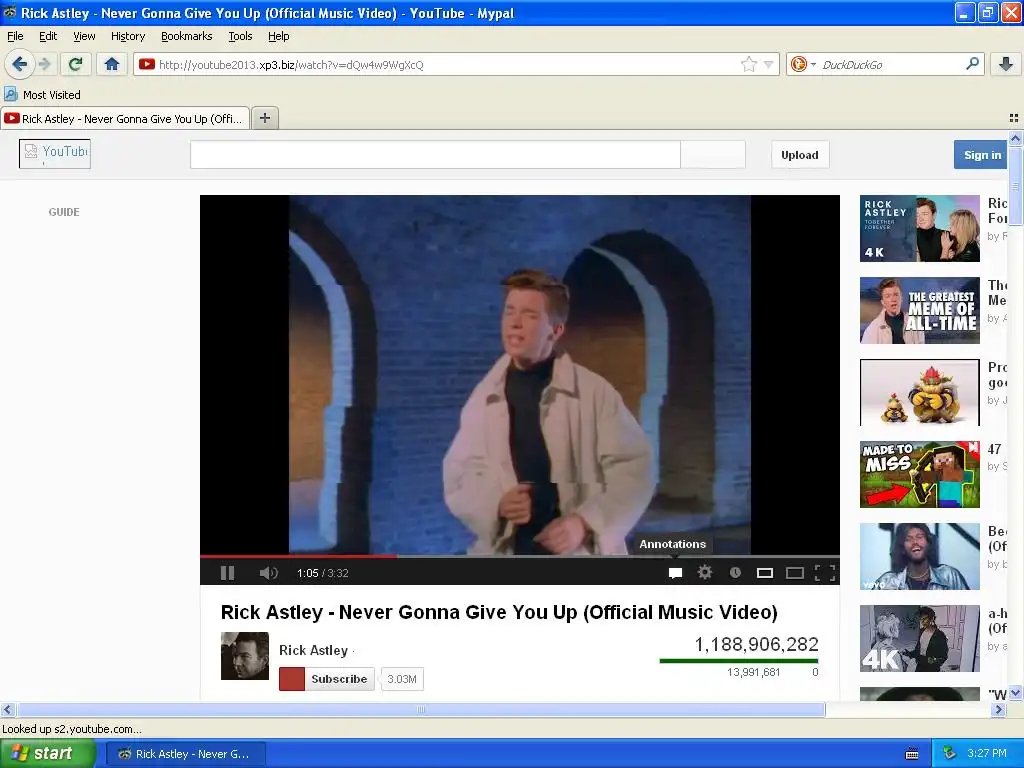Click the horizontal scrollbar right arrow
The height and width of the screenshot is (768, 1024).
[999, 709]
